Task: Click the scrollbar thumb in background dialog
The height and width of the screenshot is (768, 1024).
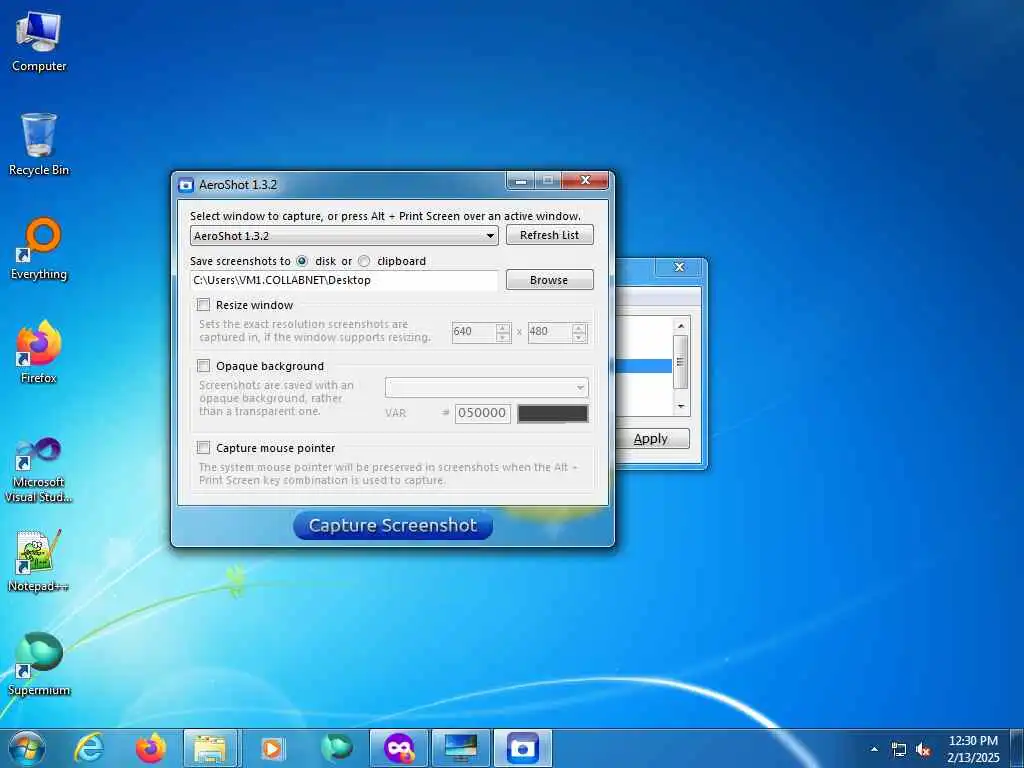Action: [680, 362]
